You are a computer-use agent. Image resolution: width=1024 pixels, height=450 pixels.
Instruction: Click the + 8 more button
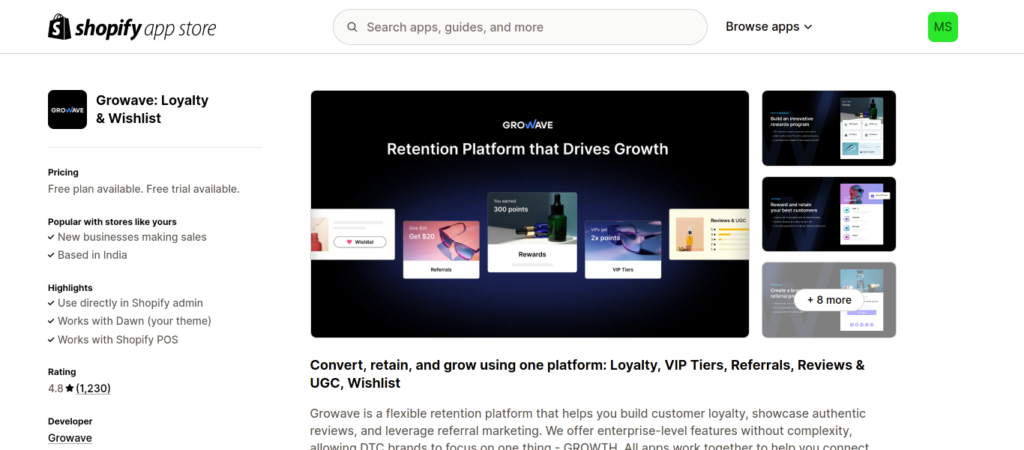coord(829,300)
